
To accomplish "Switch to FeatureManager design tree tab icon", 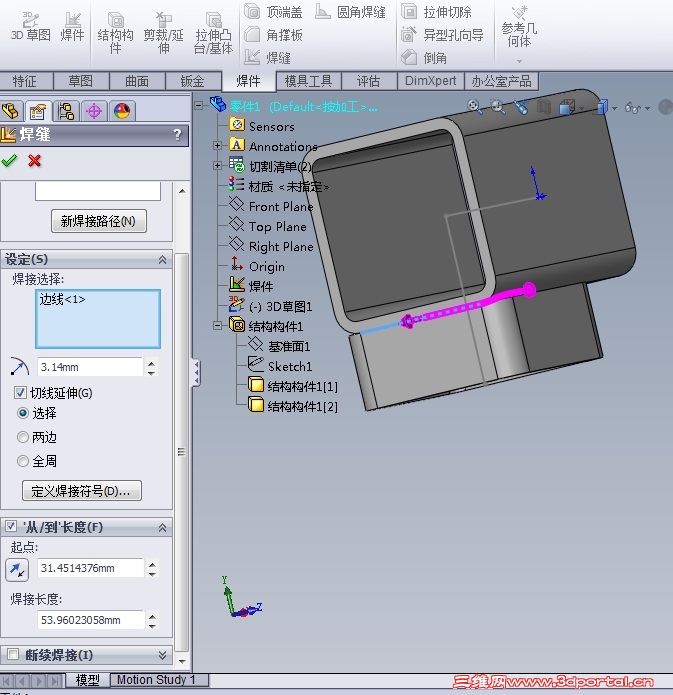I will [11, 111].
